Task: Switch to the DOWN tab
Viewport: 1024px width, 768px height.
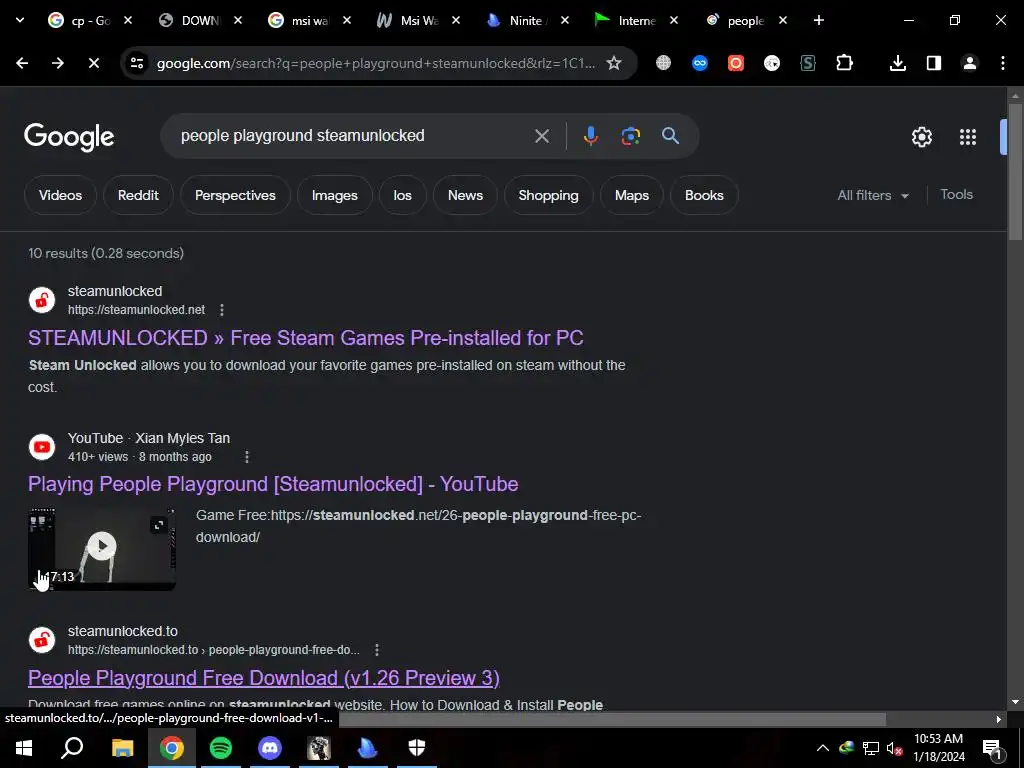Action: (200, 21)
